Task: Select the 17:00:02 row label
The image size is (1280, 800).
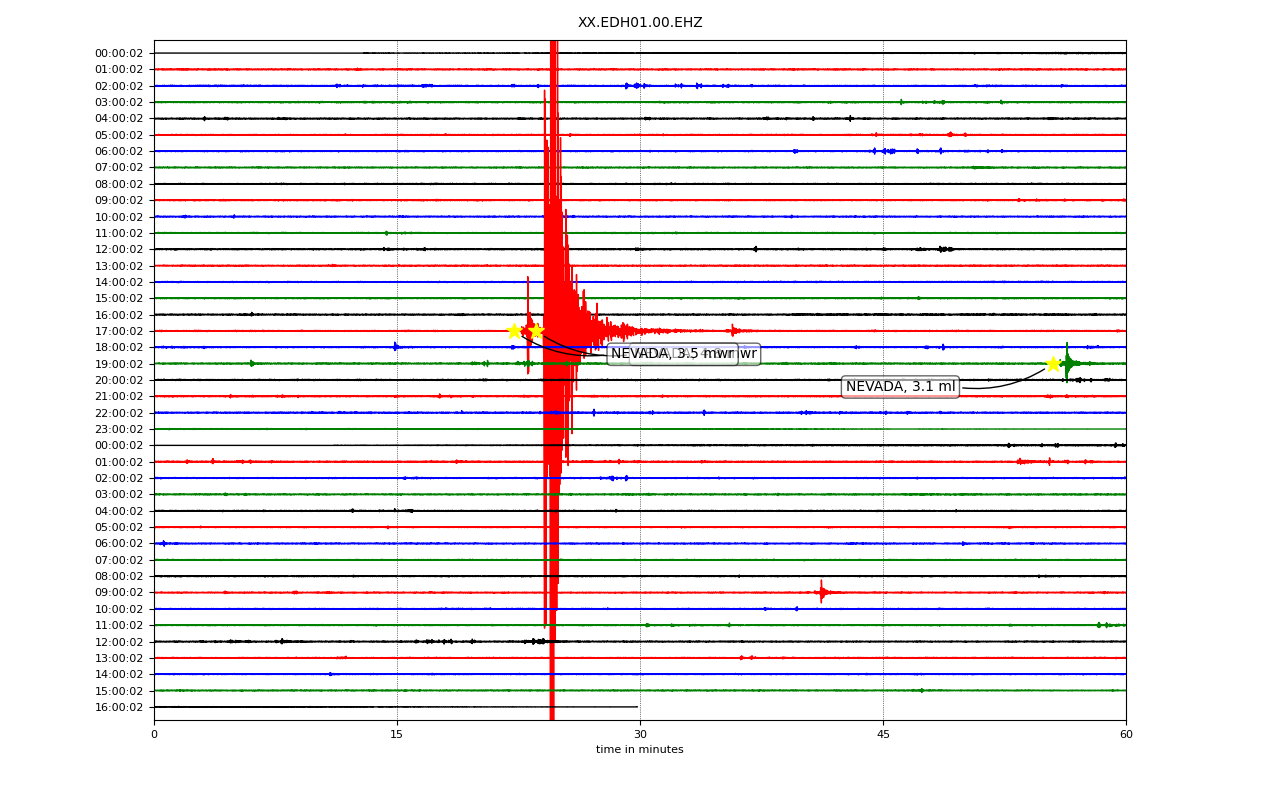Action: coord(119,331)
